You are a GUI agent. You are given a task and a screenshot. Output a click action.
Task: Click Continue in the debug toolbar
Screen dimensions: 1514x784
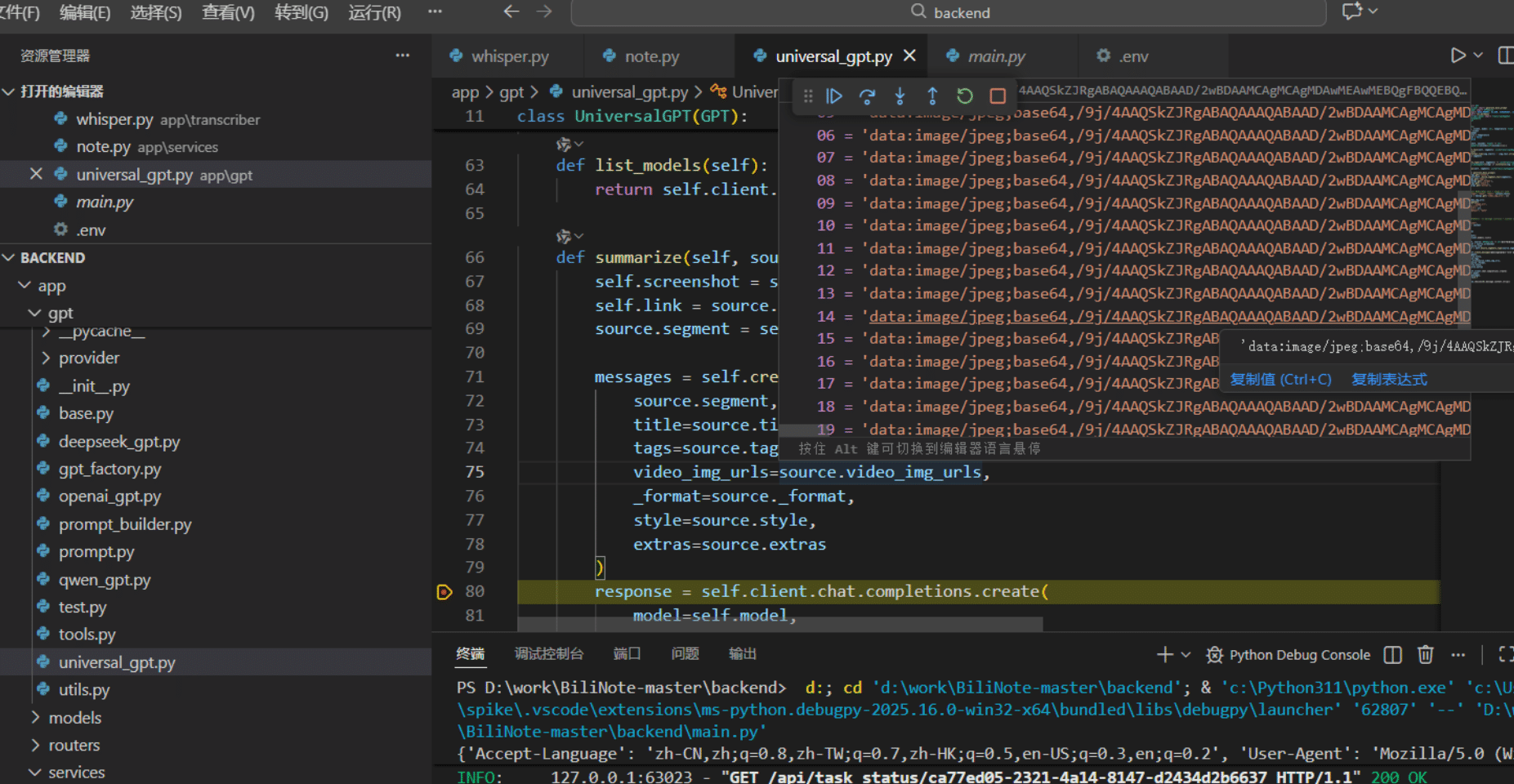pyautogui.click(x=834, y=96)
